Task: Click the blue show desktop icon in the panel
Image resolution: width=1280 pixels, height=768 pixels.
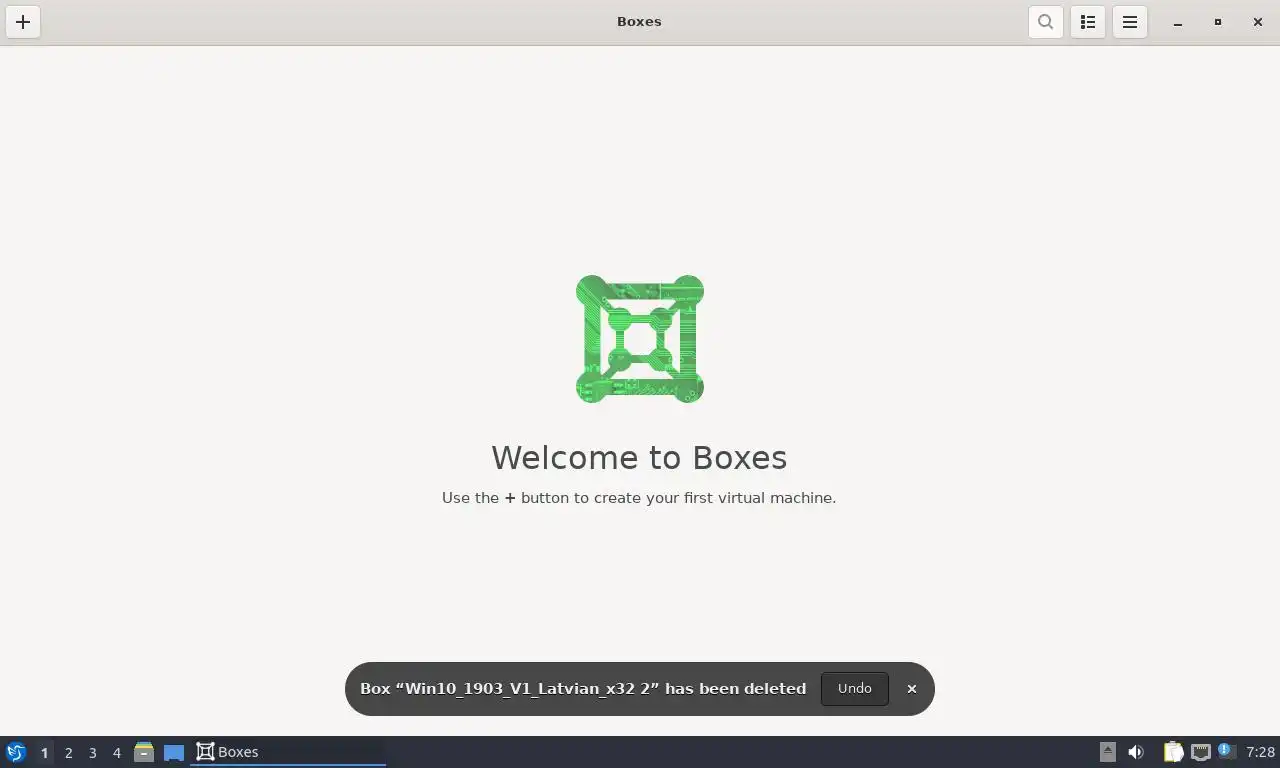Action: pos(174,752)
